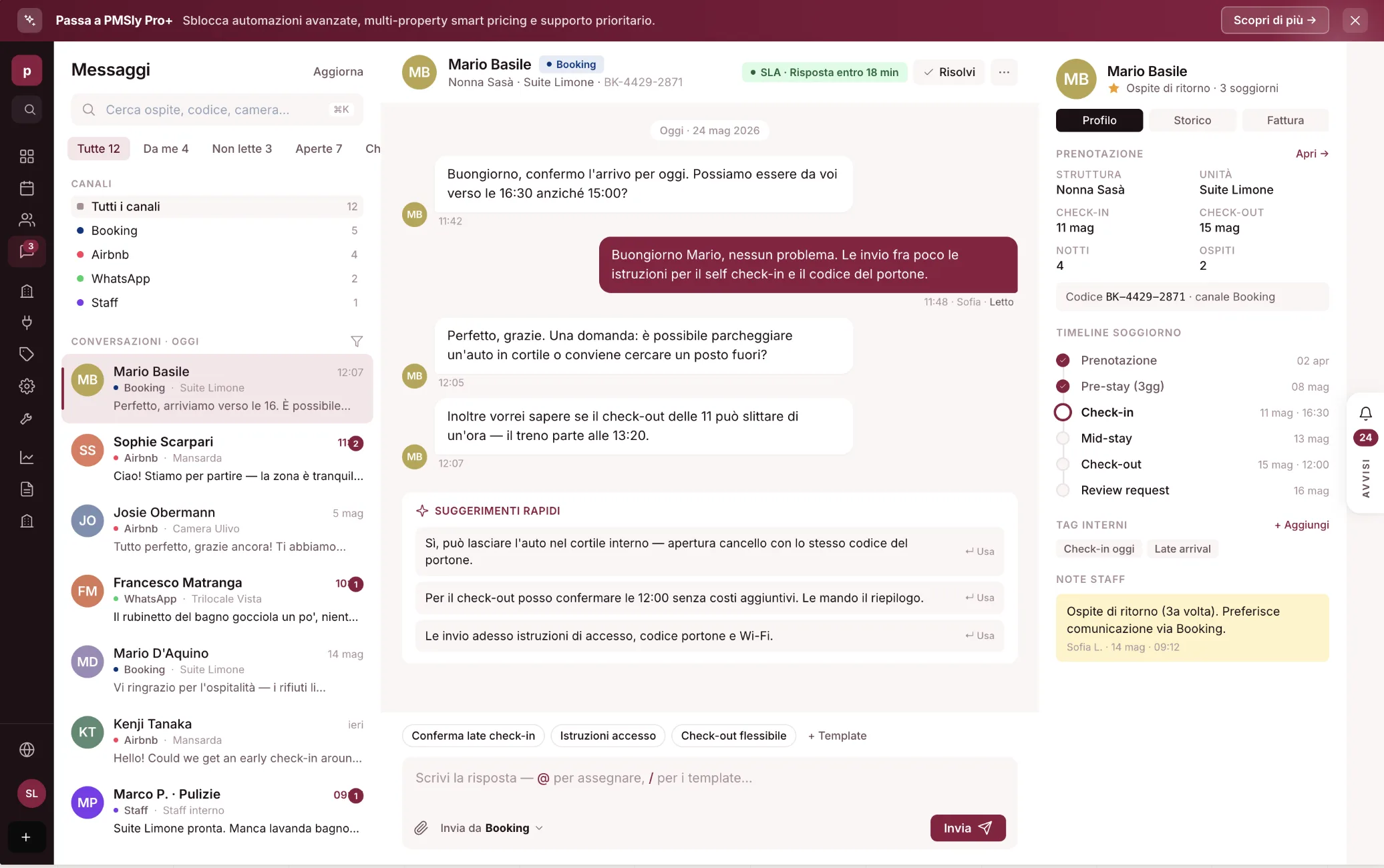Open Francesco Matranga conversation

point(217,600)
